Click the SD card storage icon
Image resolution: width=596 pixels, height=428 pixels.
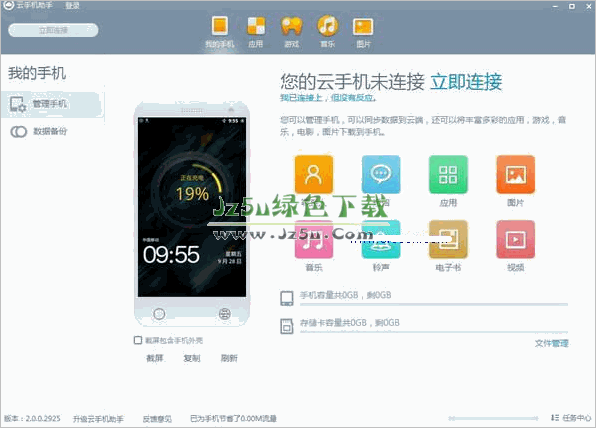tap(287, 326)
